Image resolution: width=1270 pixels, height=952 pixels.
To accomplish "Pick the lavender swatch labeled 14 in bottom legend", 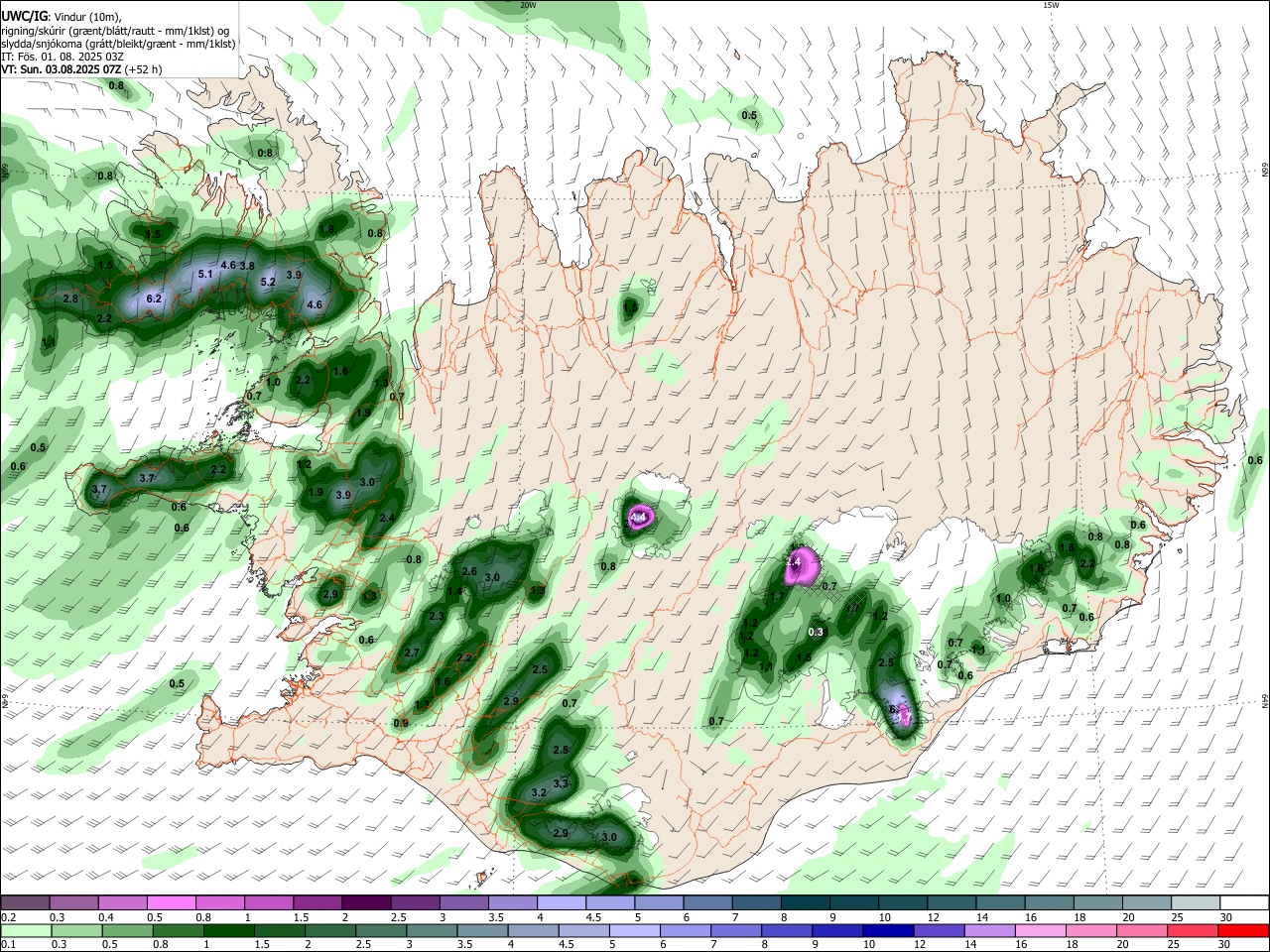I will click(989, 930).
